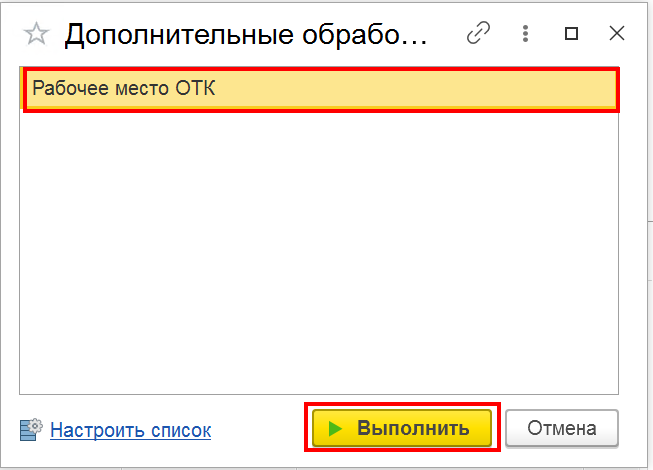The width and height of the screenshot is (653, 470).
Task: Click the vertical dots beside the chain icon
Action: click(x=525, y=33)
